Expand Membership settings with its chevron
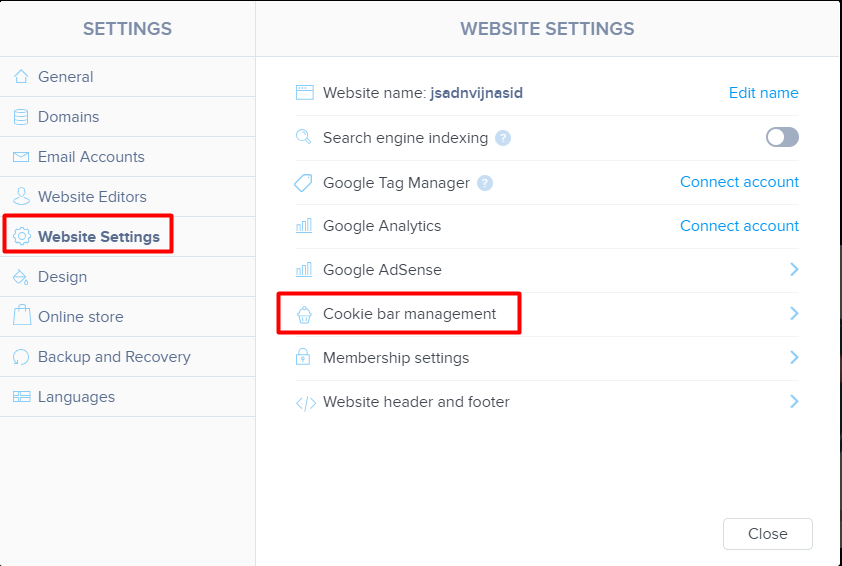 [x=794, y=357]
